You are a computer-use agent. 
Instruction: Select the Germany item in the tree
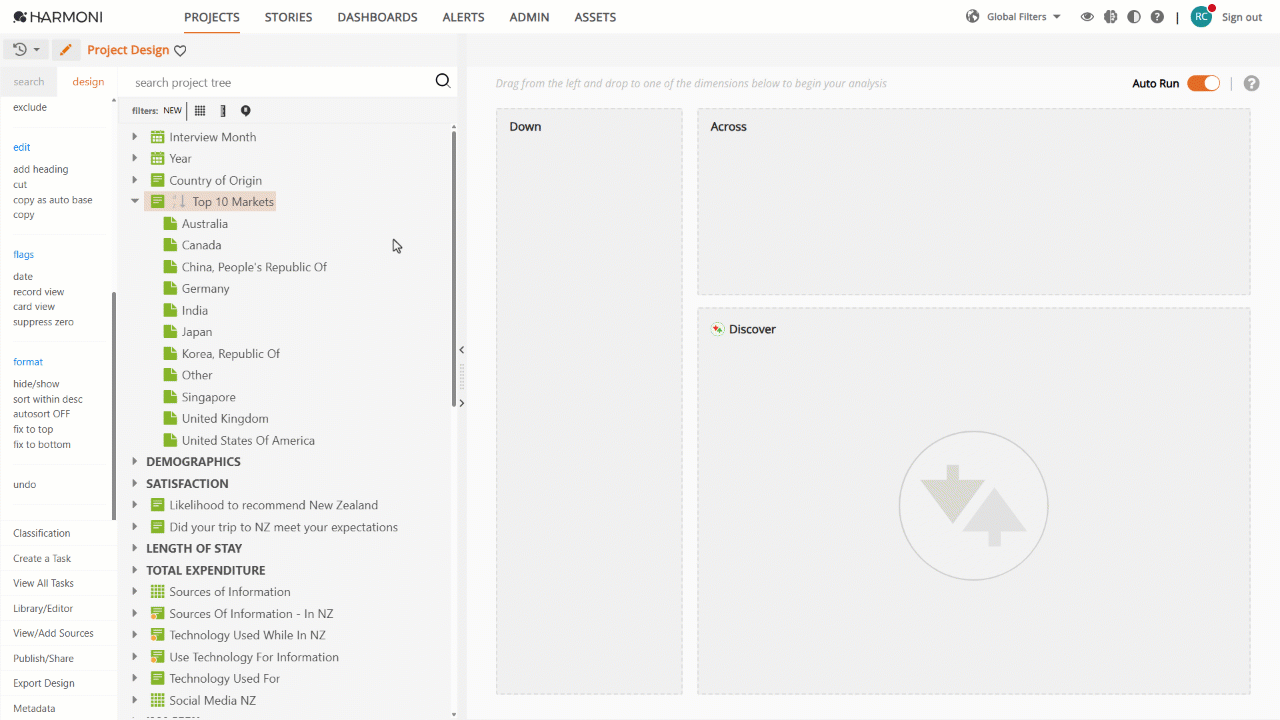point(205,288)
